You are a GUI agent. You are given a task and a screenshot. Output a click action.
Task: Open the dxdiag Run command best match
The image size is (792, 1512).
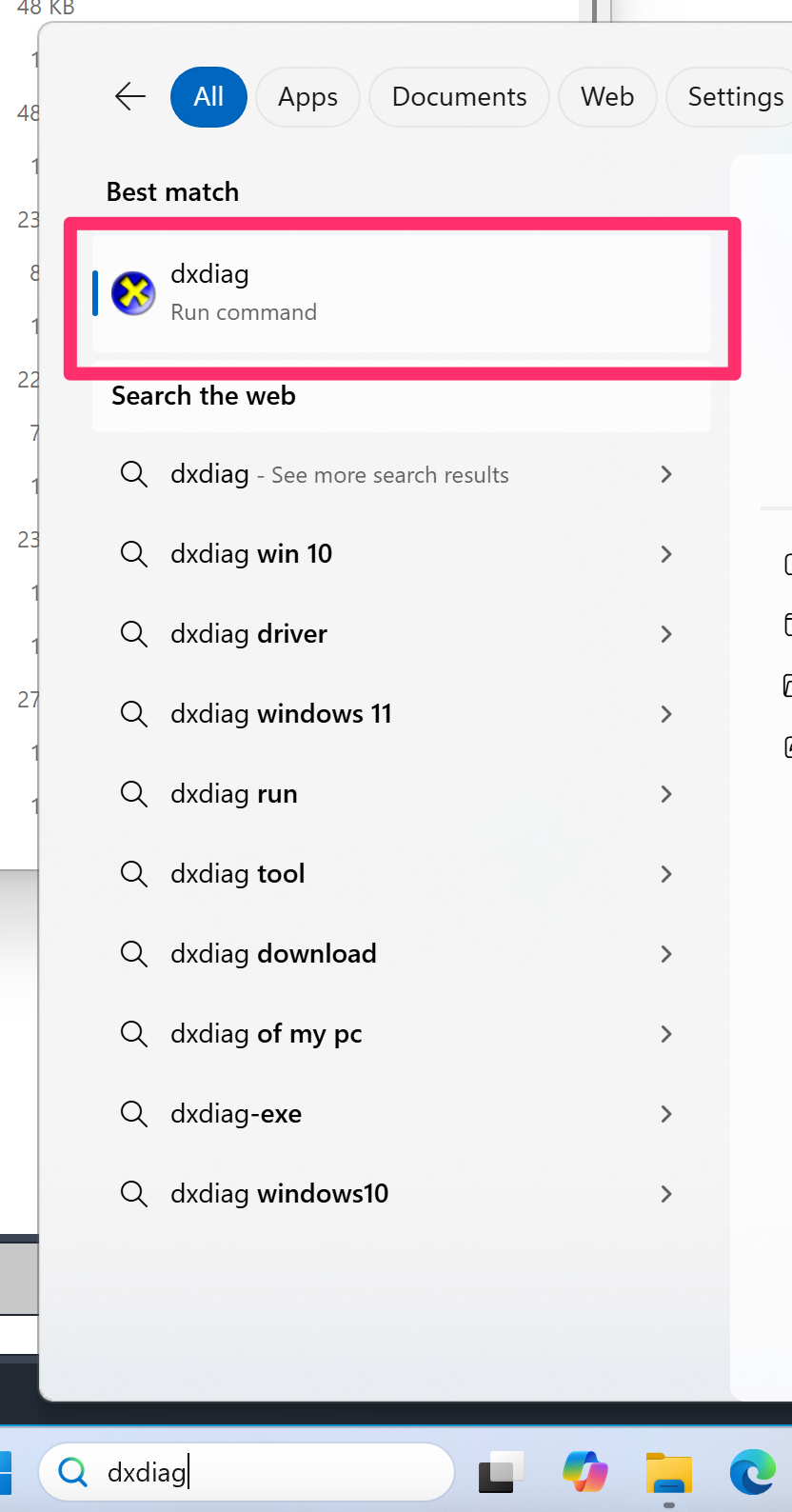tap(402, 292)
